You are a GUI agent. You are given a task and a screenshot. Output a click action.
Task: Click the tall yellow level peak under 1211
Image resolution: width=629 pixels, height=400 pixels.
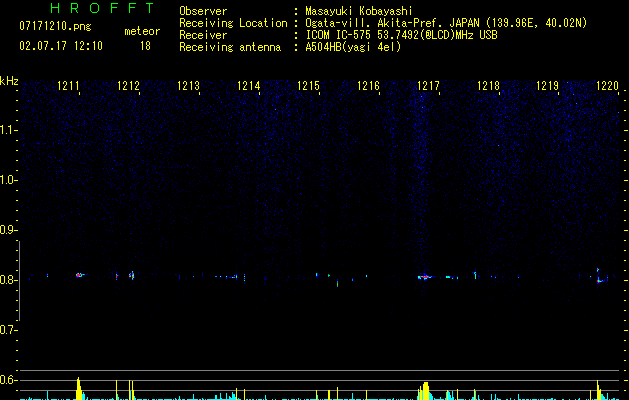tap(79, 388)
